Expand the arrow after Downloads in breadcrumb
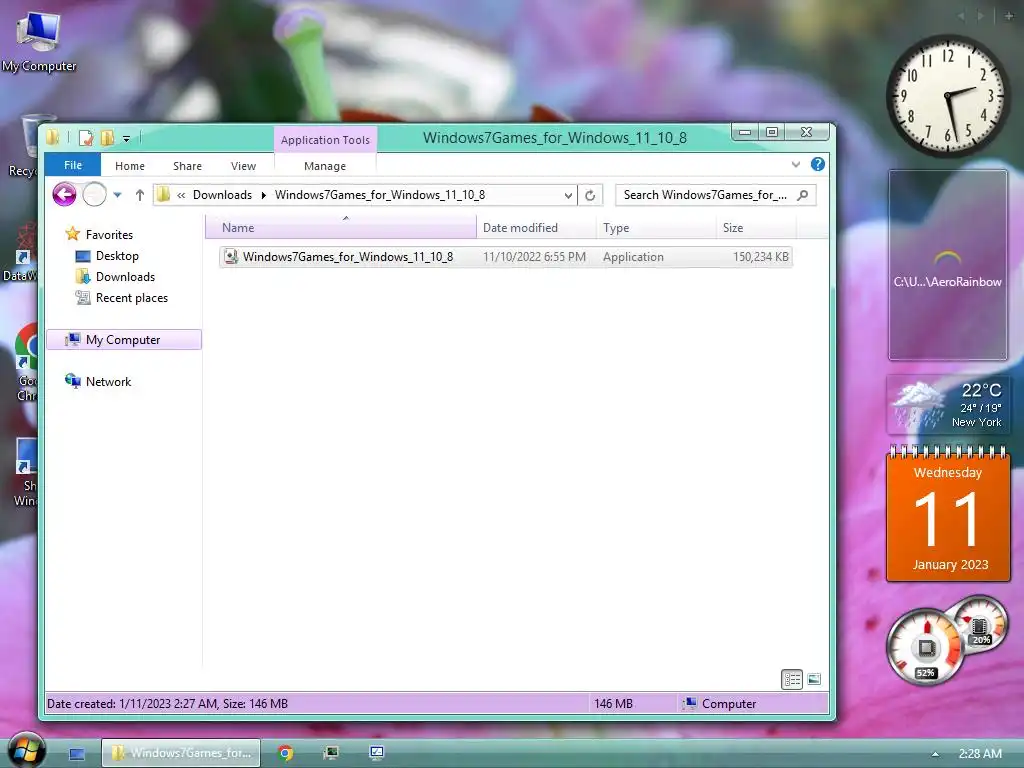This screenshot has height=768, width=1024. (264, 195)
